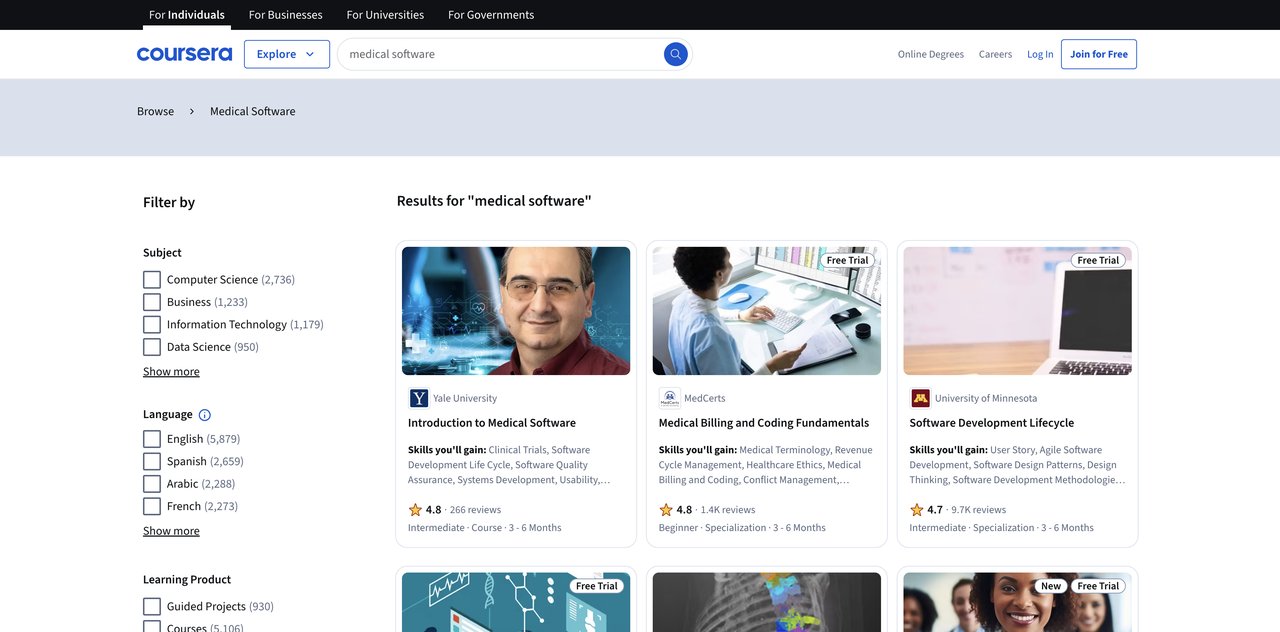Click the Log In link
The height and width of the screenshot is (632, 1280).
pos(1040,54)
